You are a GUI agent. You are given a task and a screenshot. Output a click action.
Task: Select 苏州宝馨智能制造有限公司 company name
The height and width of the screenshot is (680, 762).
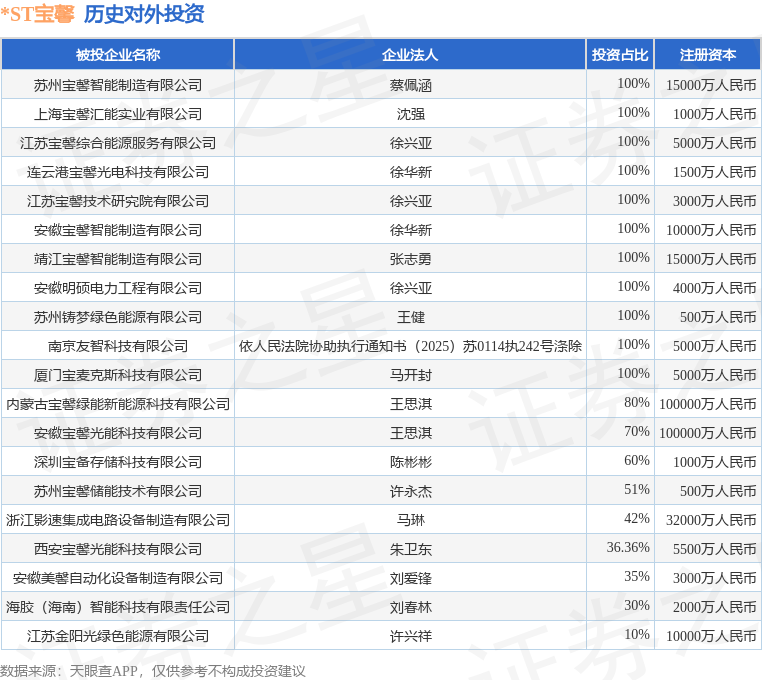click(118, 85)
